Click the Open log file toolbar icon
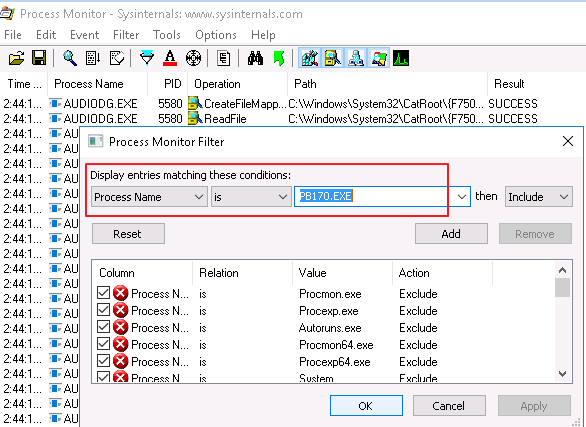The height and width of the screenshot is (427, 586). [x=16, y=58]
